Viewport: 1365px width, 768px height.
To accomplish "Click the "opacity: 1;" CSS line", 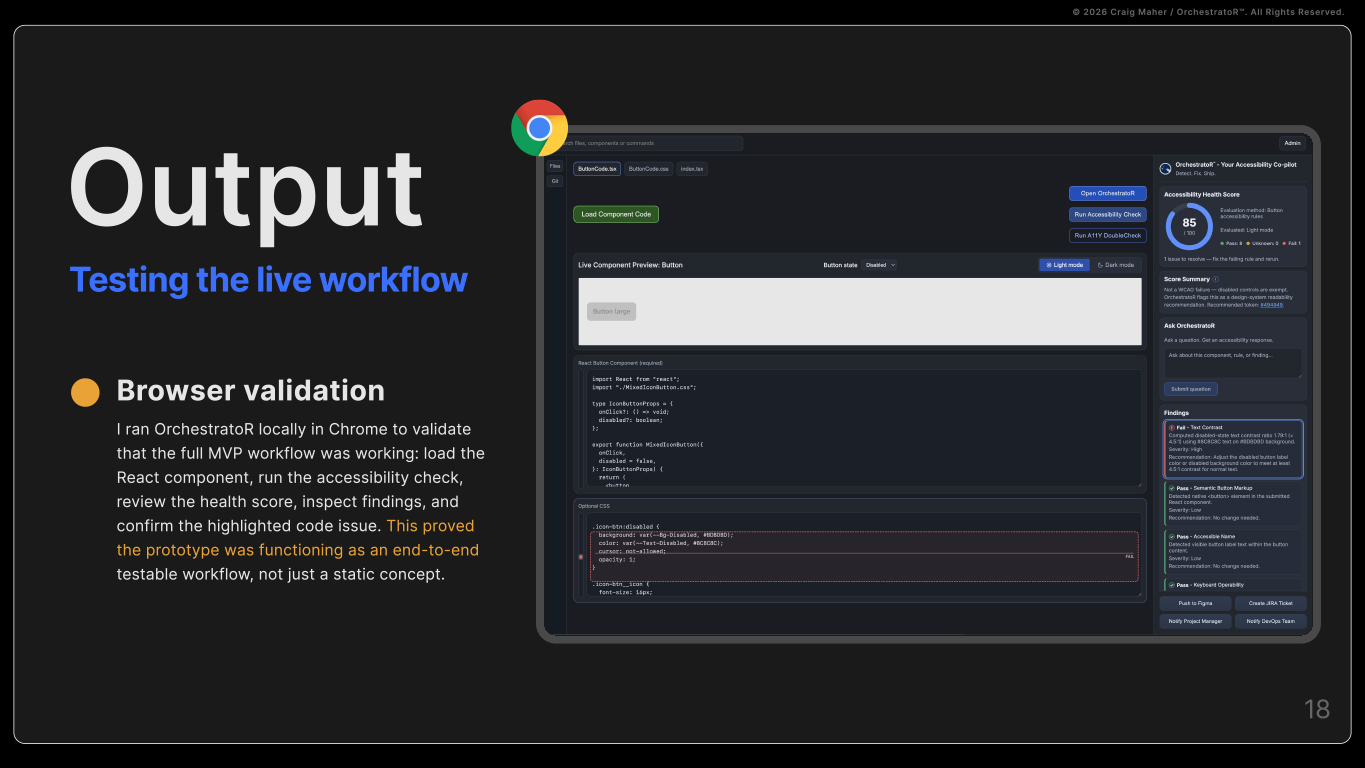I will click(x=619, y=560).
